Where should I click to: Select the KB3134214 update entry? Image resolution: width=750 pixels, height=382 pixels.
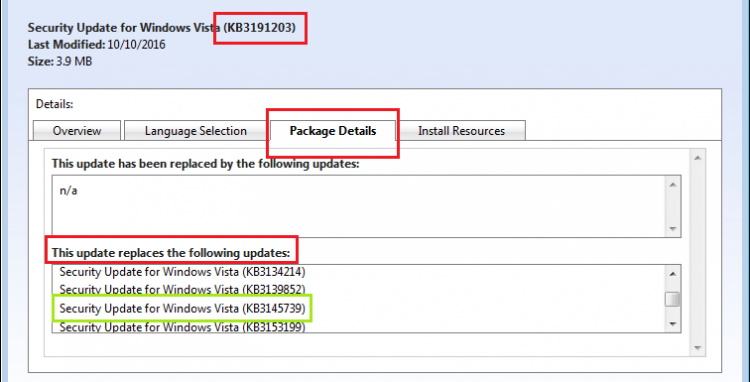click(182, 272)
